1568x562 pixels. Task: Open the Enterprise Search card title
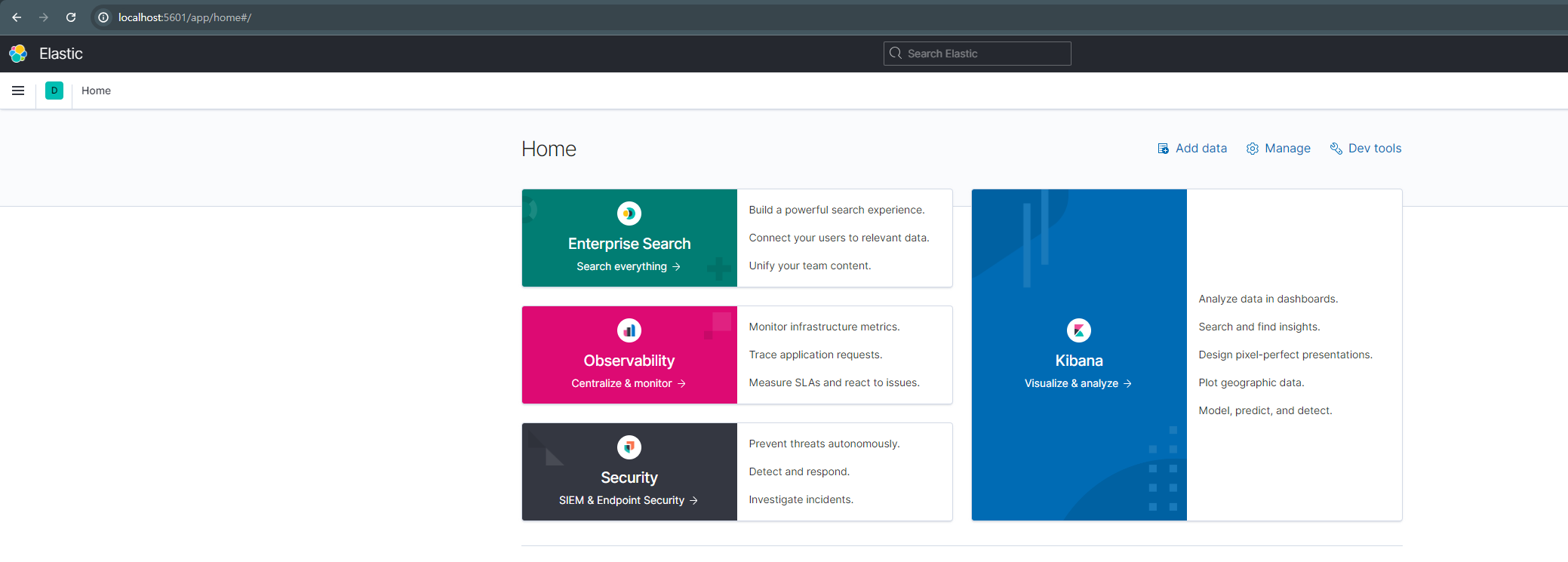click(629, 244)
